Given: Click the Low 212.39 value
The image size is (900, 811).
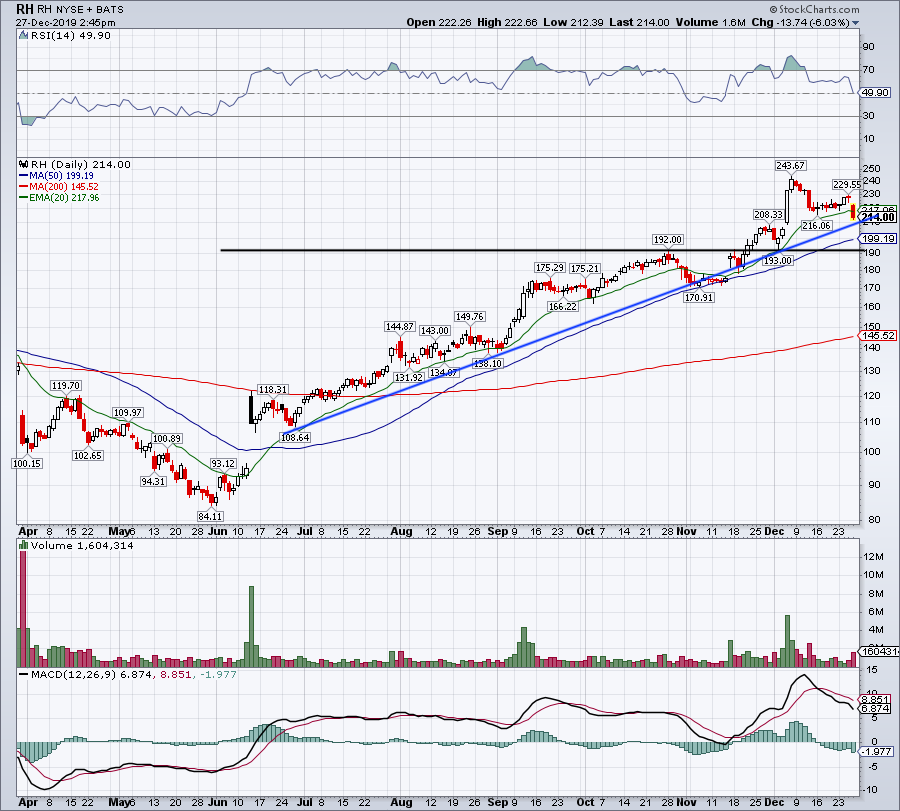Looking at the screenshot, I should [x=573, y=22].
